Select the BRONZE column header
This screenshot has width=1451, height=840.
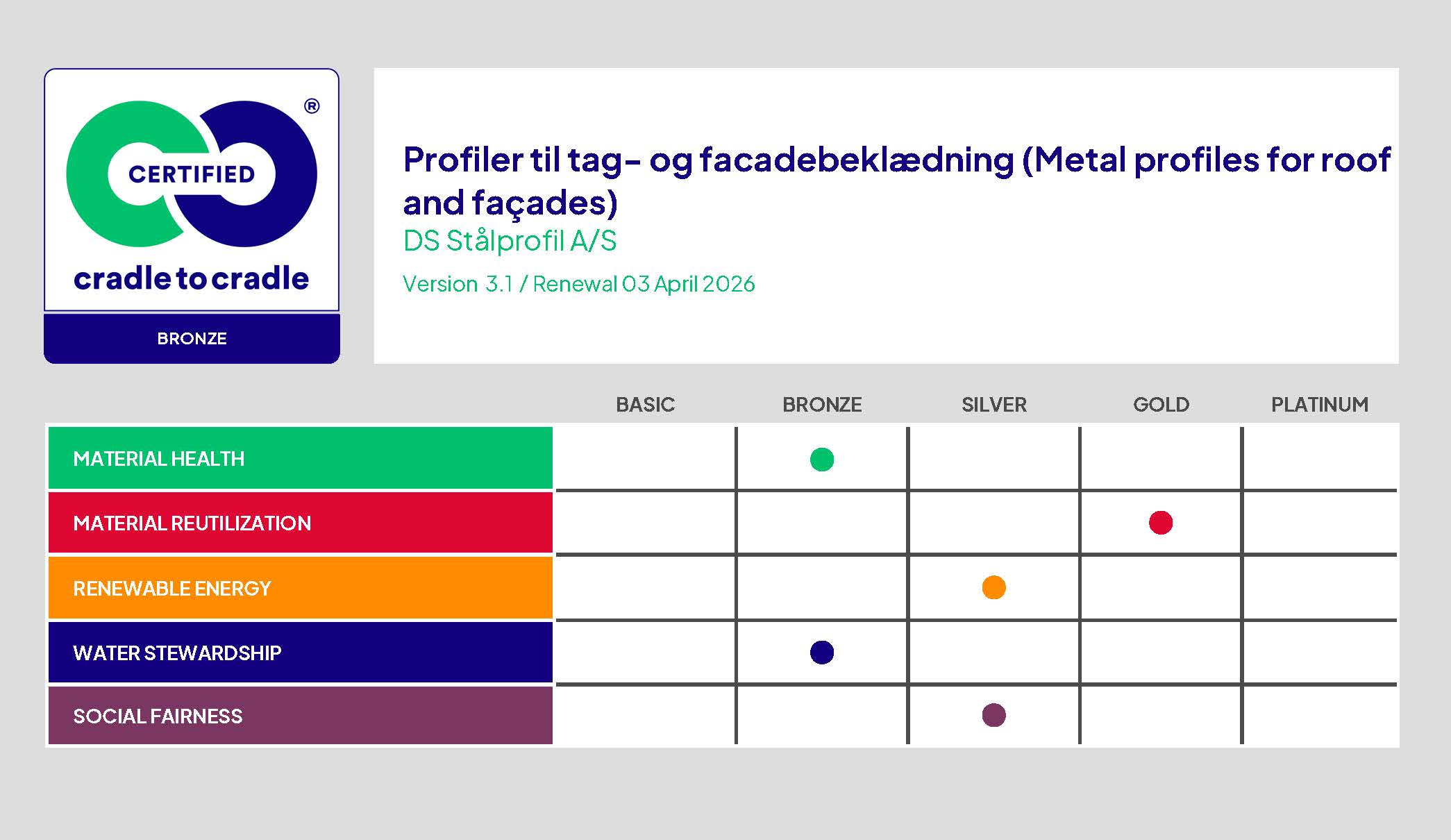tap(822, 405)
